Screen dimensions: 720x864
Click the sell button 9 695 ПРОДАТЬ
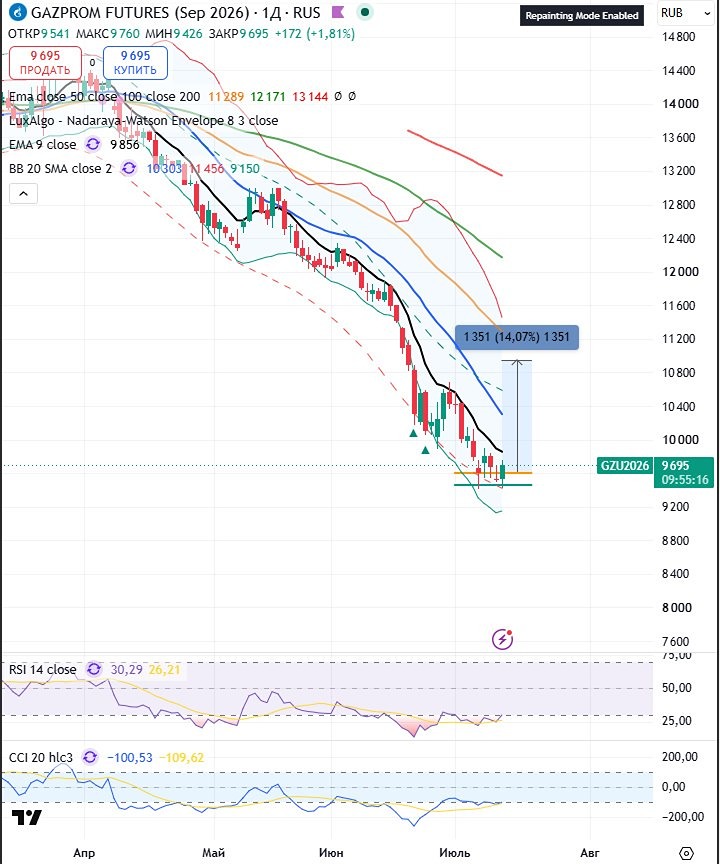tap(45, 63)
